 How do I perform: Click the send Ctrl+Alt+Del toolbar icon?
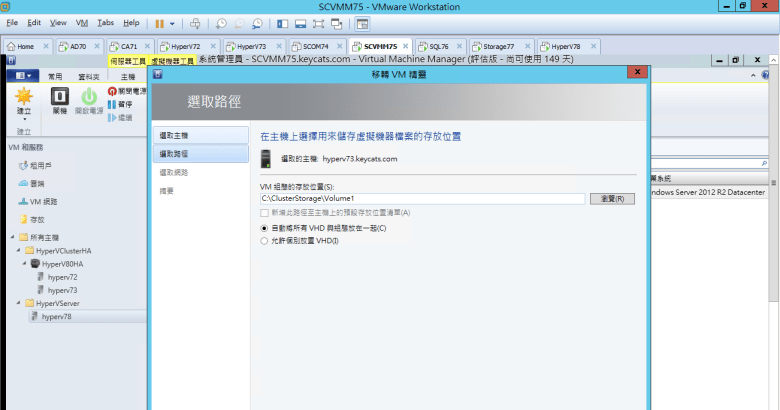click(195, 22)
